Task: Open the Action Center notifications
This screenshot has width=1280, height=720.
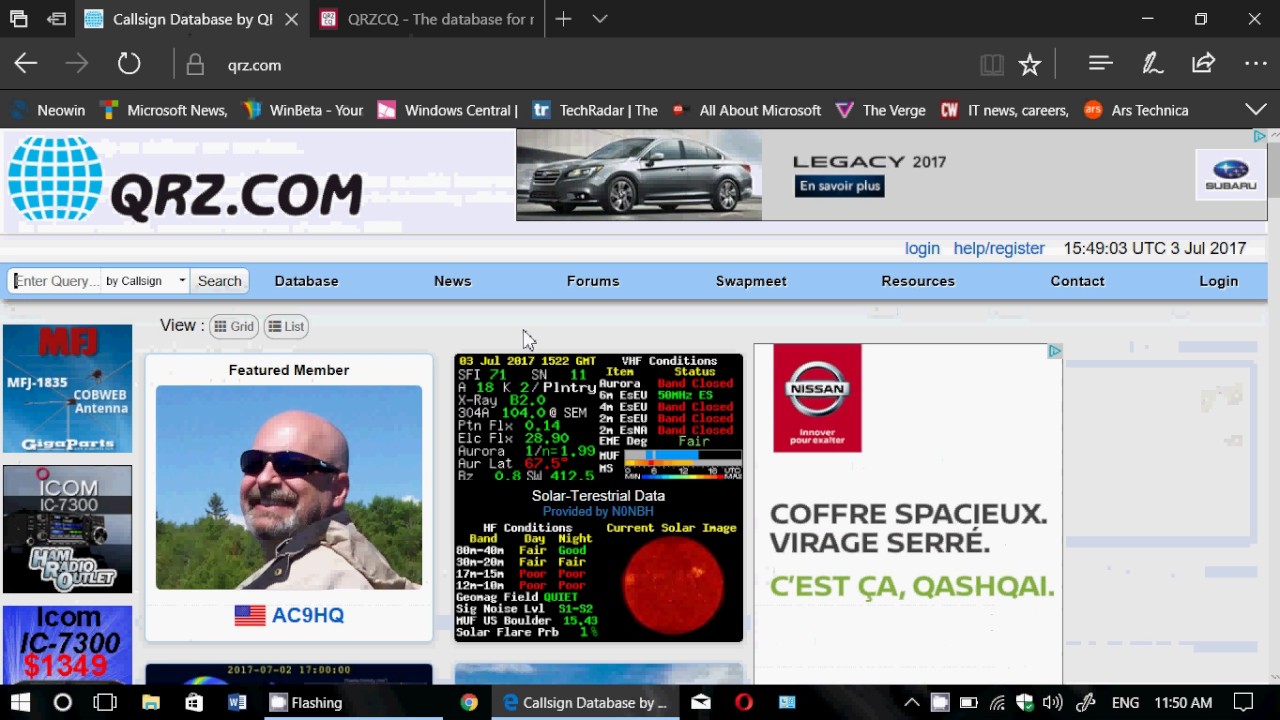Action: 1243,702
